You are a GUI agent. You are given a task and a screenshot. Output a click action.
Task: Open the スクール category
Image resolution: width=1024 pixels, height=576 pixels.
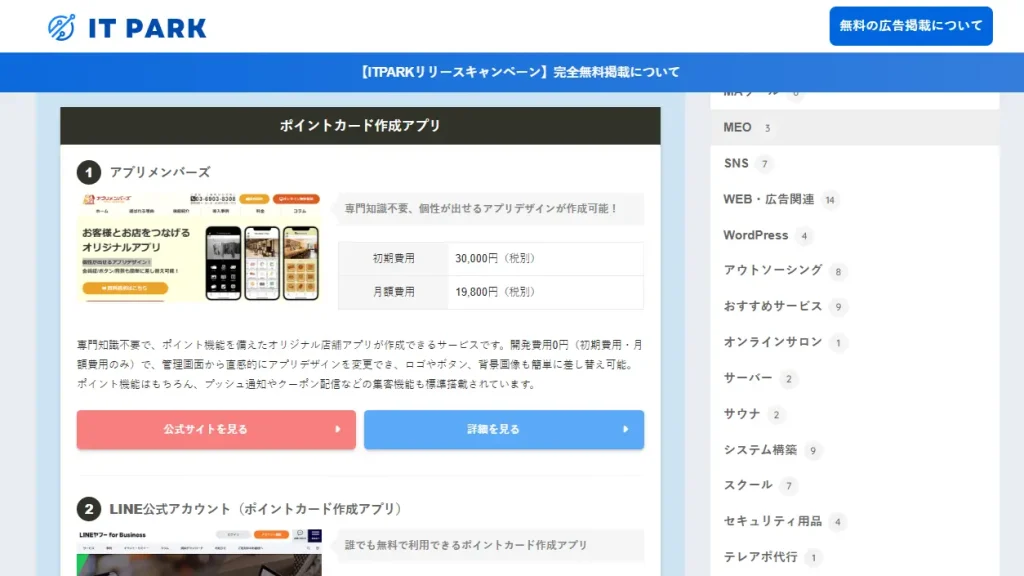(854, 485)
